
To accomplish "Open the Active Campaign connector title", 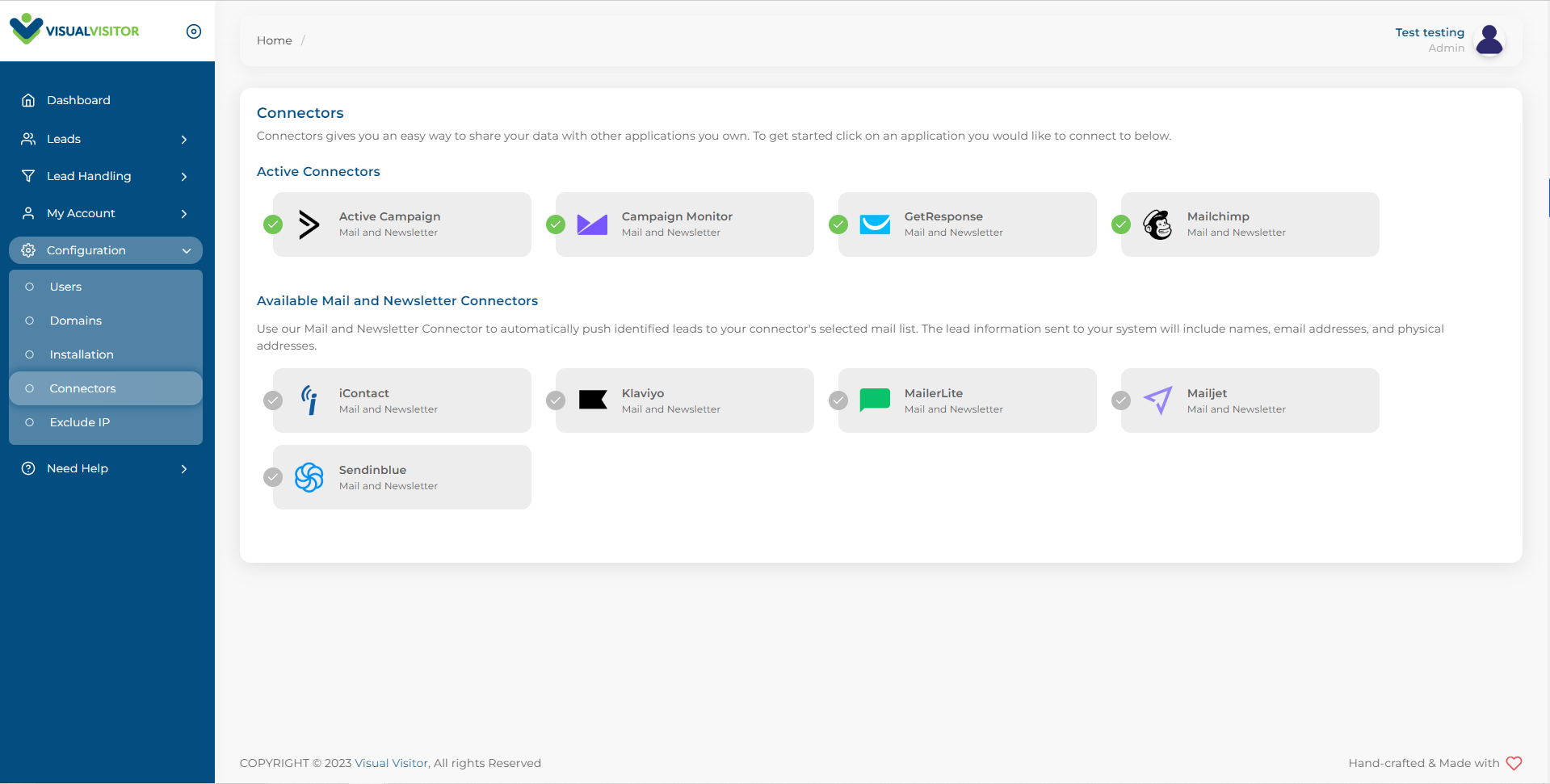I will tap(390, 216).
